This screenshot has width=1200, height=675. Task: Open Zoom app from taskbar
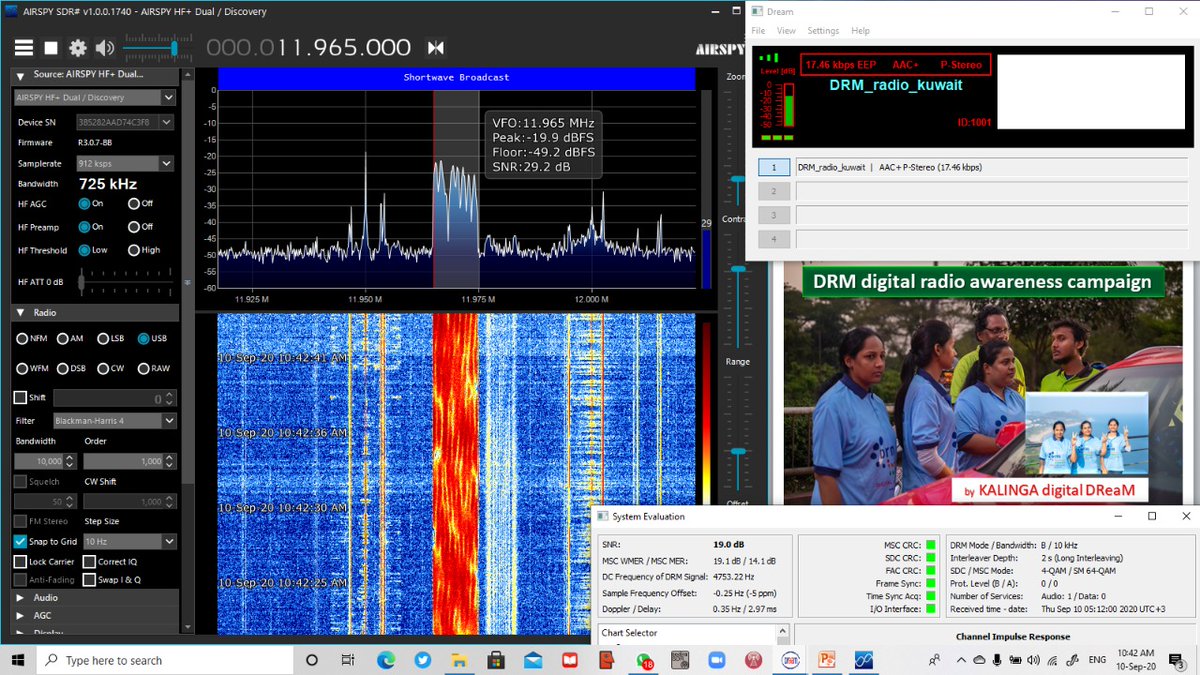(x=716, y=660)
